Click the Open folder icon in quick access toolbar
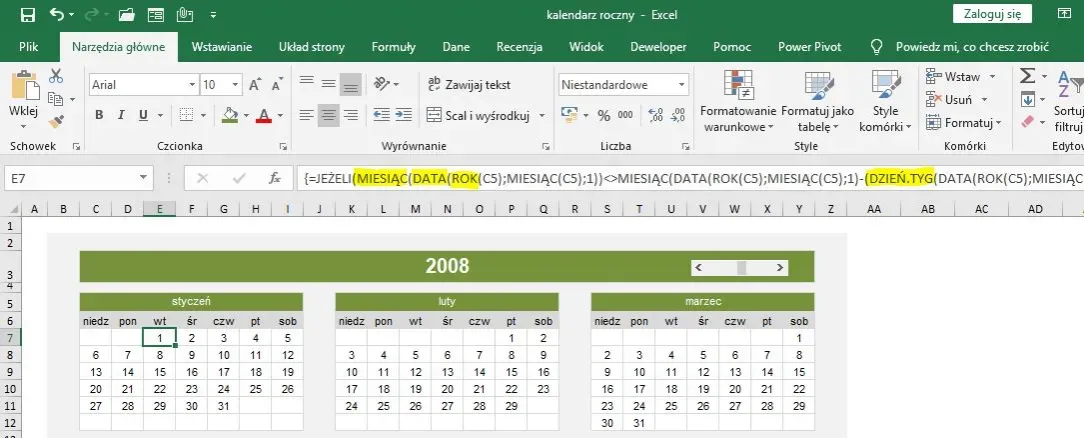Screen dimensions: 1084x438 (127, 15)
